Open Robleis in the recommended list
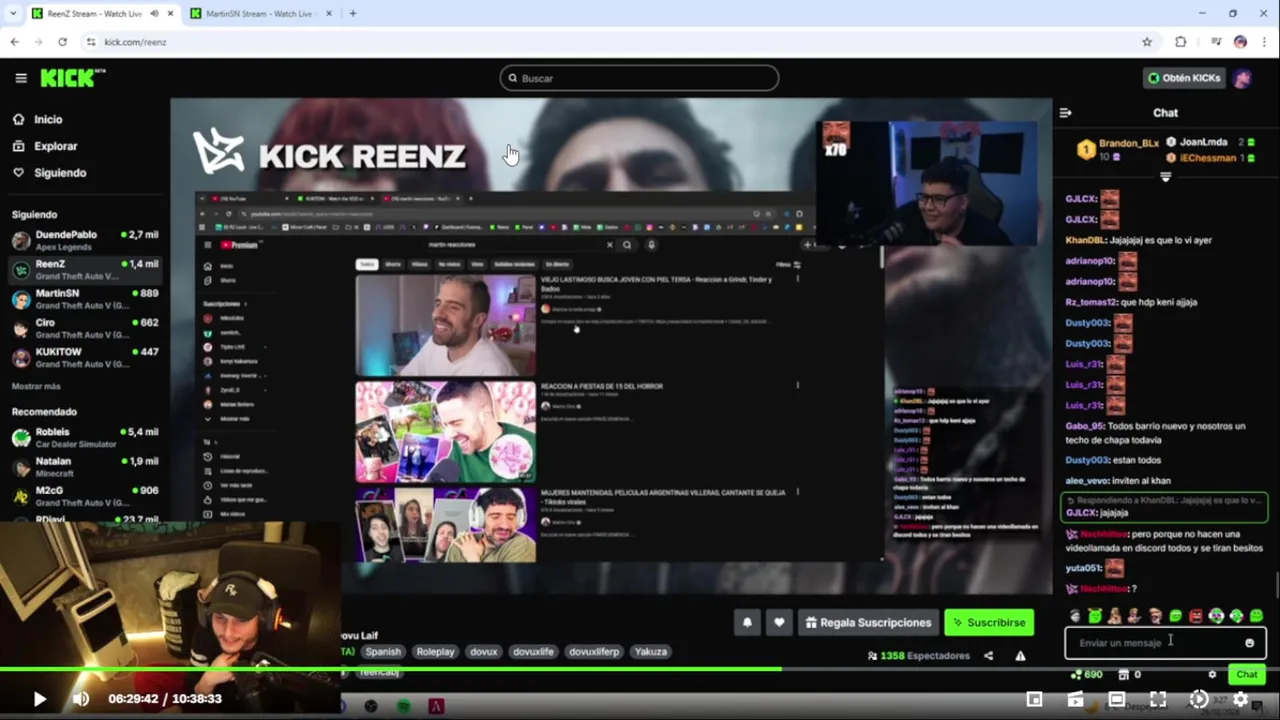 (84, 438)
